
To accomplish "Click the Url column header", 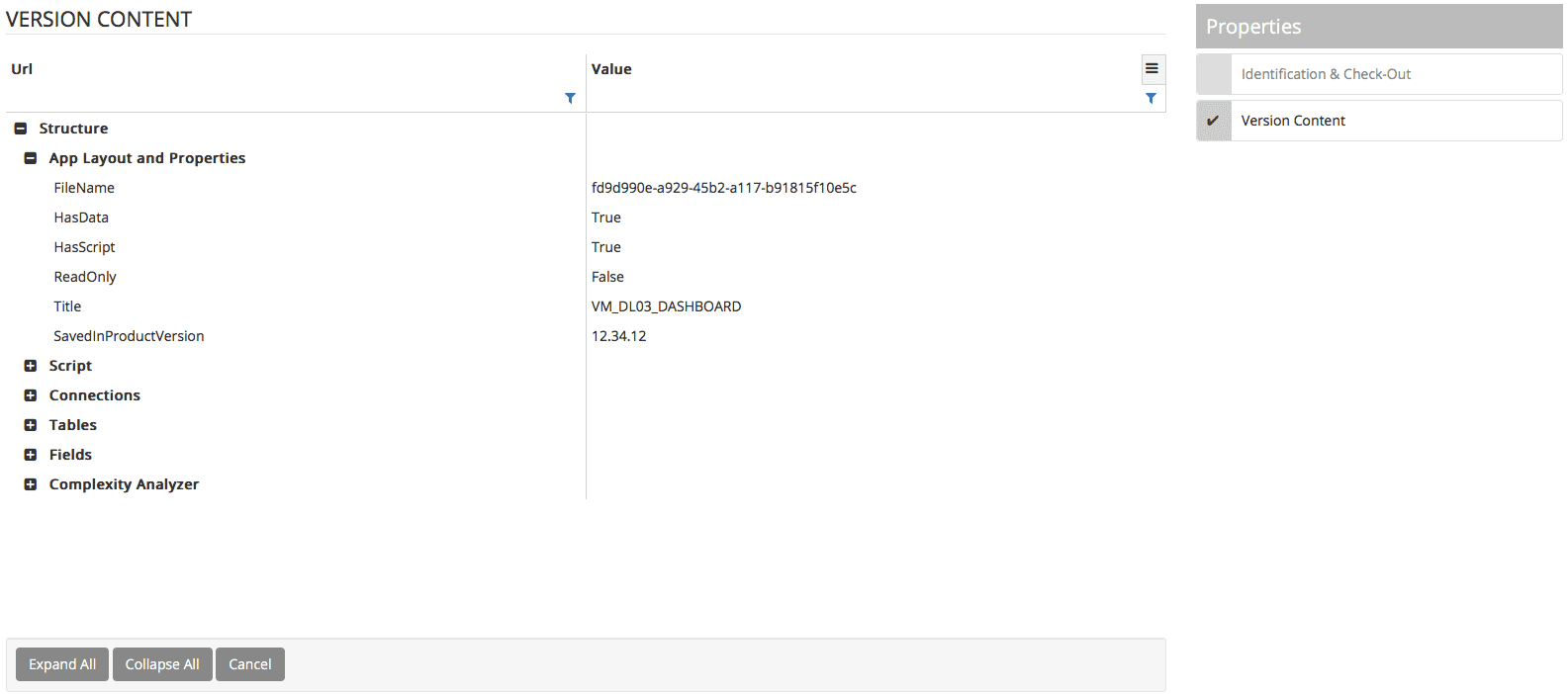I will (22, 69).
